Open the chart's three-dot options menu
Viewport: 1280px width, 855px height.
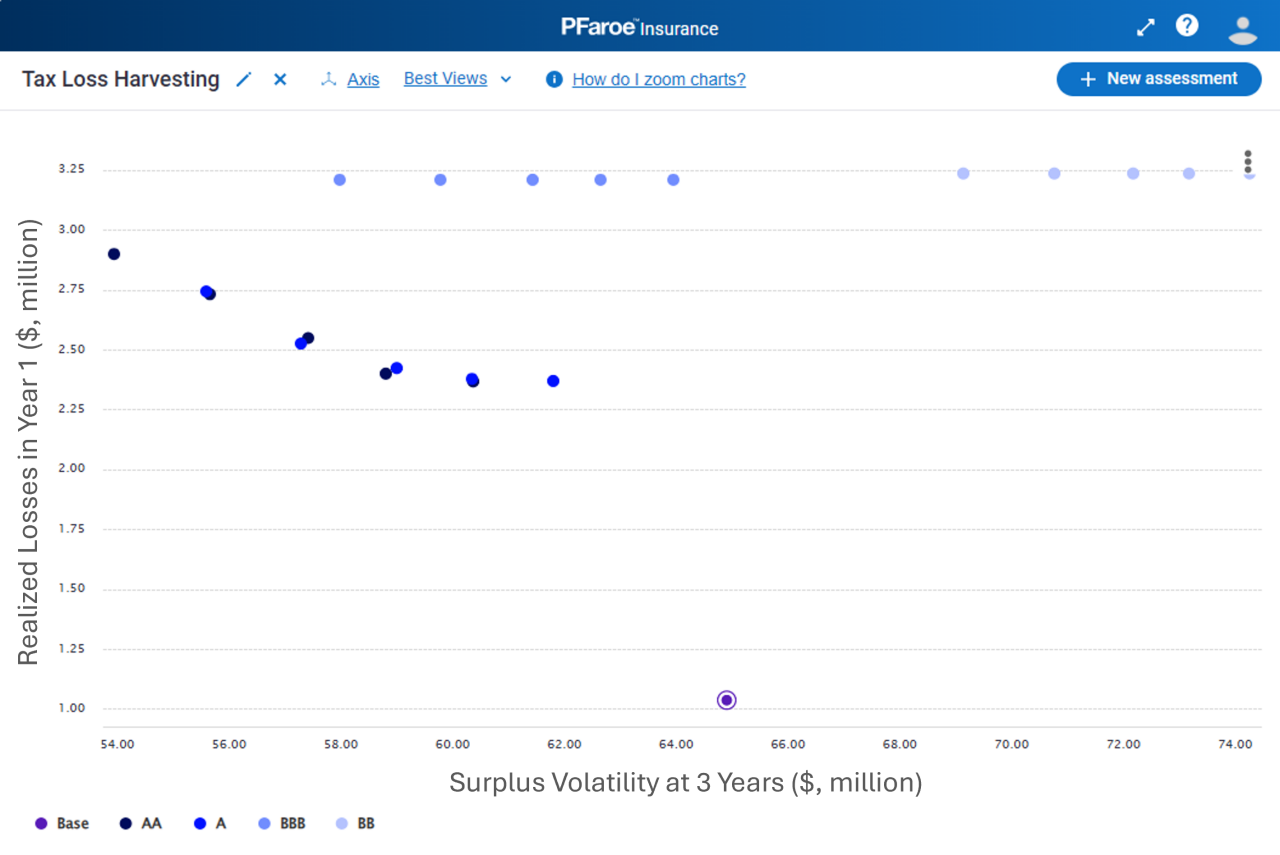[1248, 161]
